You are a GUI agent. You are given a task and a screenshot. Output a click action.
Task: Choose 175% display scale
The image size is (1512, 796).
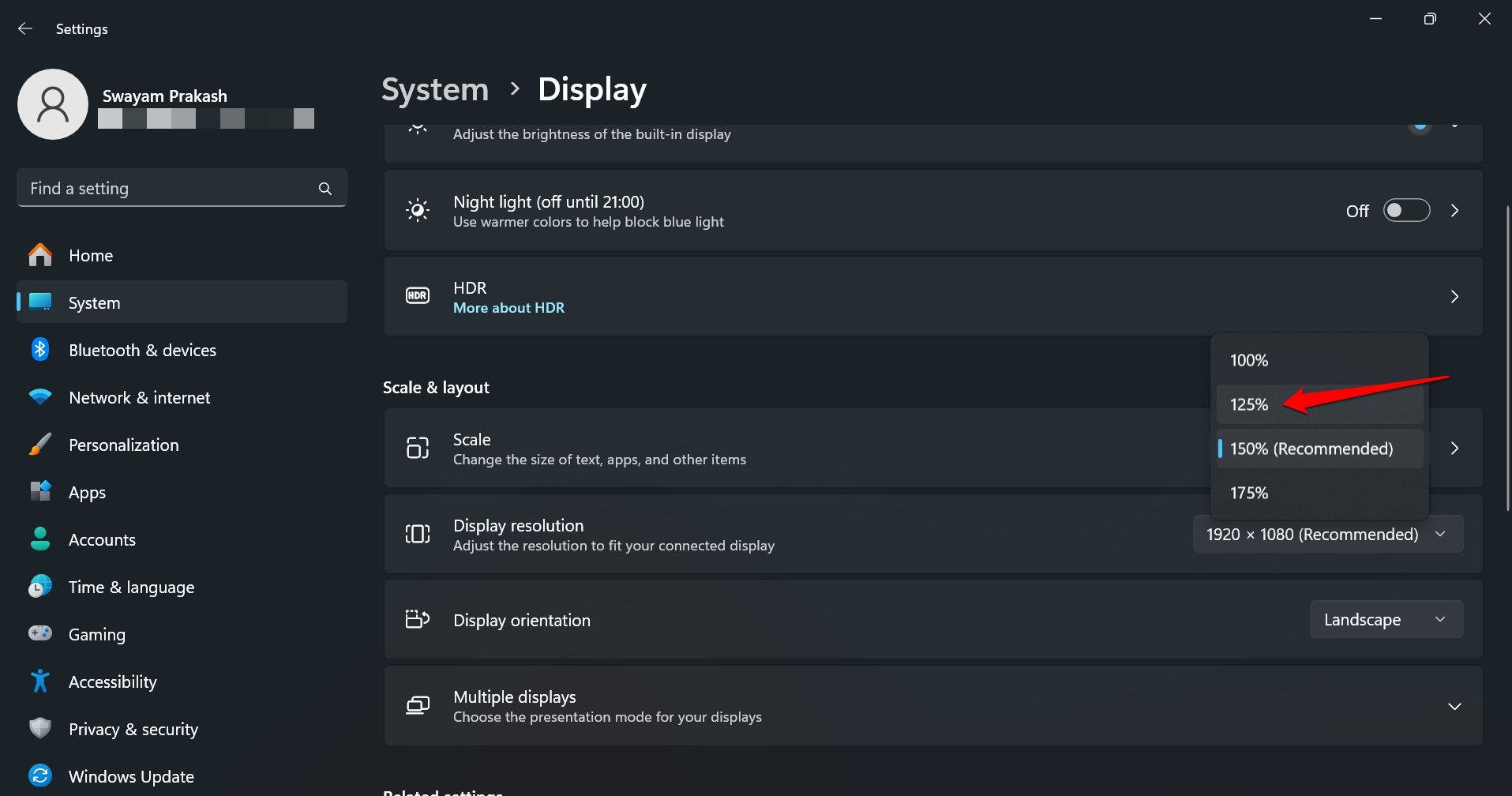point(1248,492)
